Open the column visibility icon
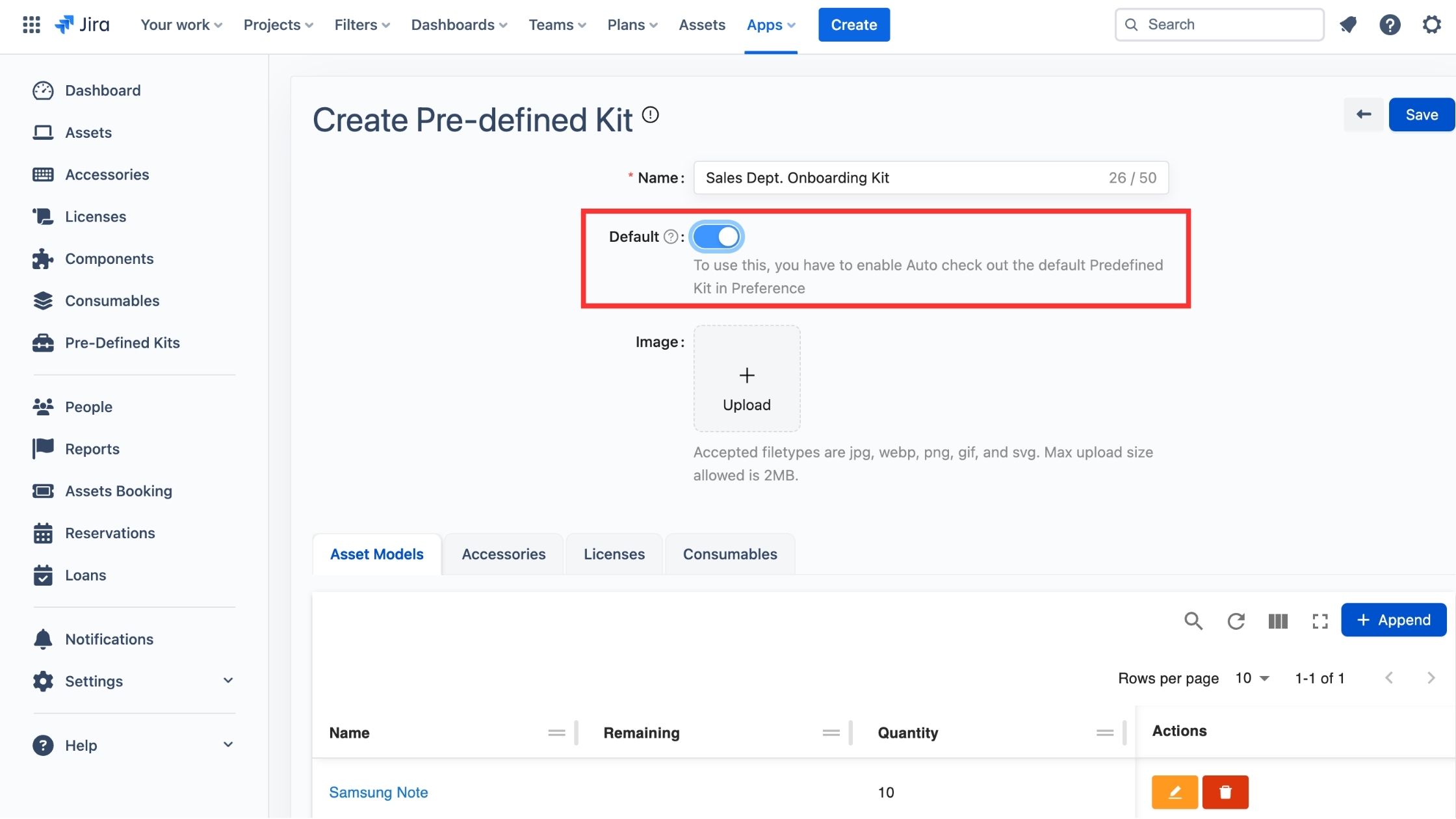The height and width of the screenshot is (819, 1456). [1277, 621]
